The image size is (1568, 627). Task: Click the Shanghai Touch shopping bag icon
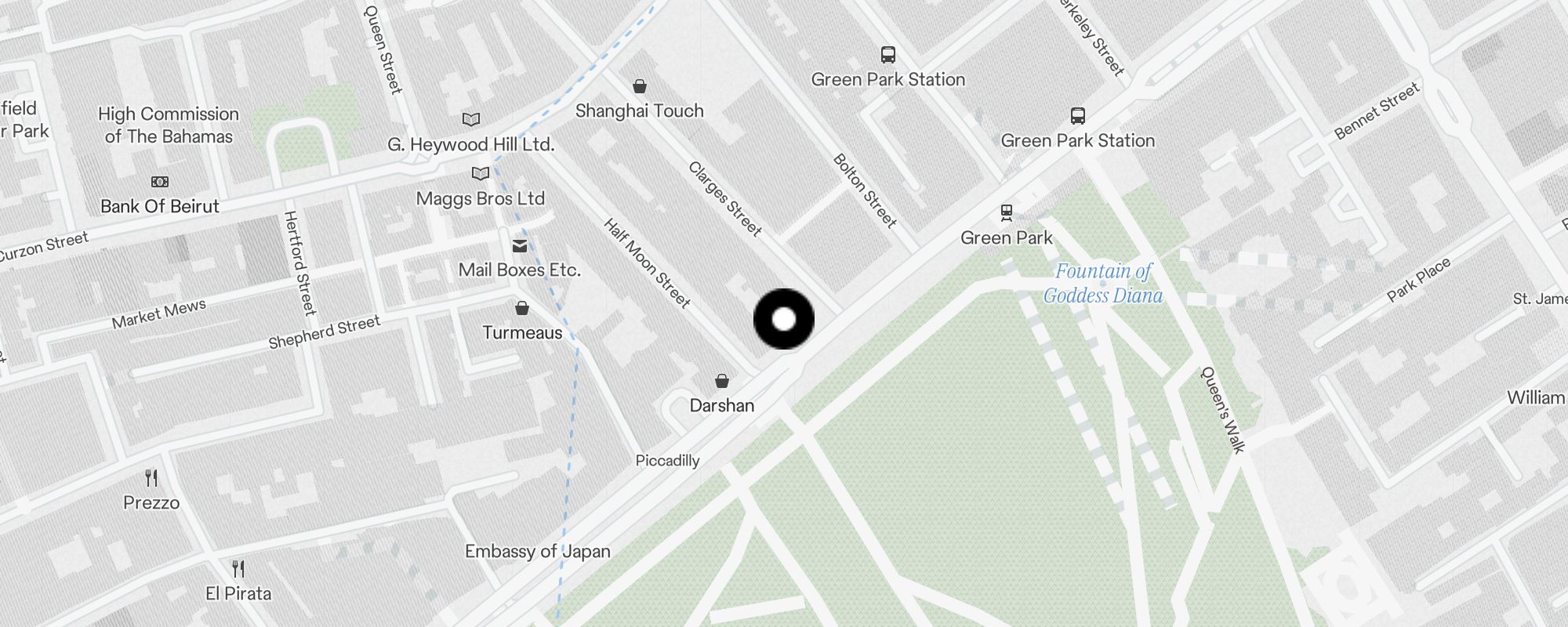pos(640,86)
